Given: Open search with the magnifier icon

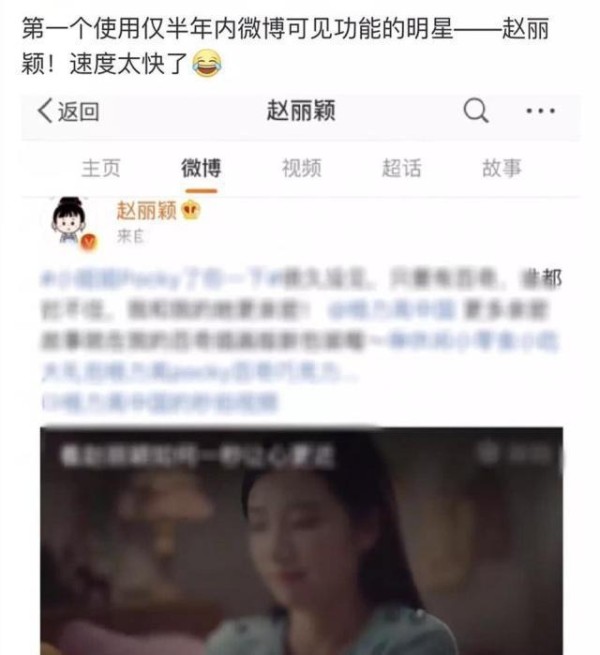Looking at the screenshot, I should (476, 110).
